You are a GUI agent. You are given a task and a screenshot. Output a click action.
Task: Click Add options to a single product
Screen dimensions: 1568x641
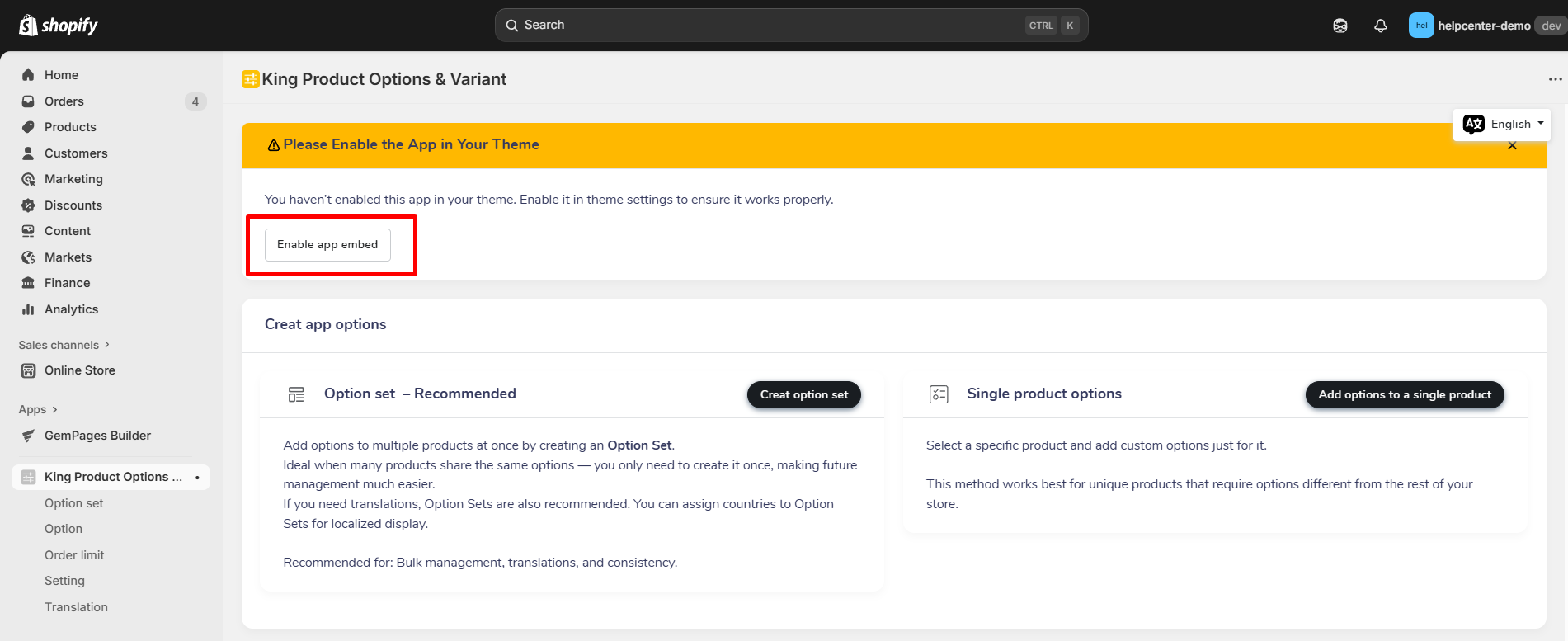tap(1404, 394)
